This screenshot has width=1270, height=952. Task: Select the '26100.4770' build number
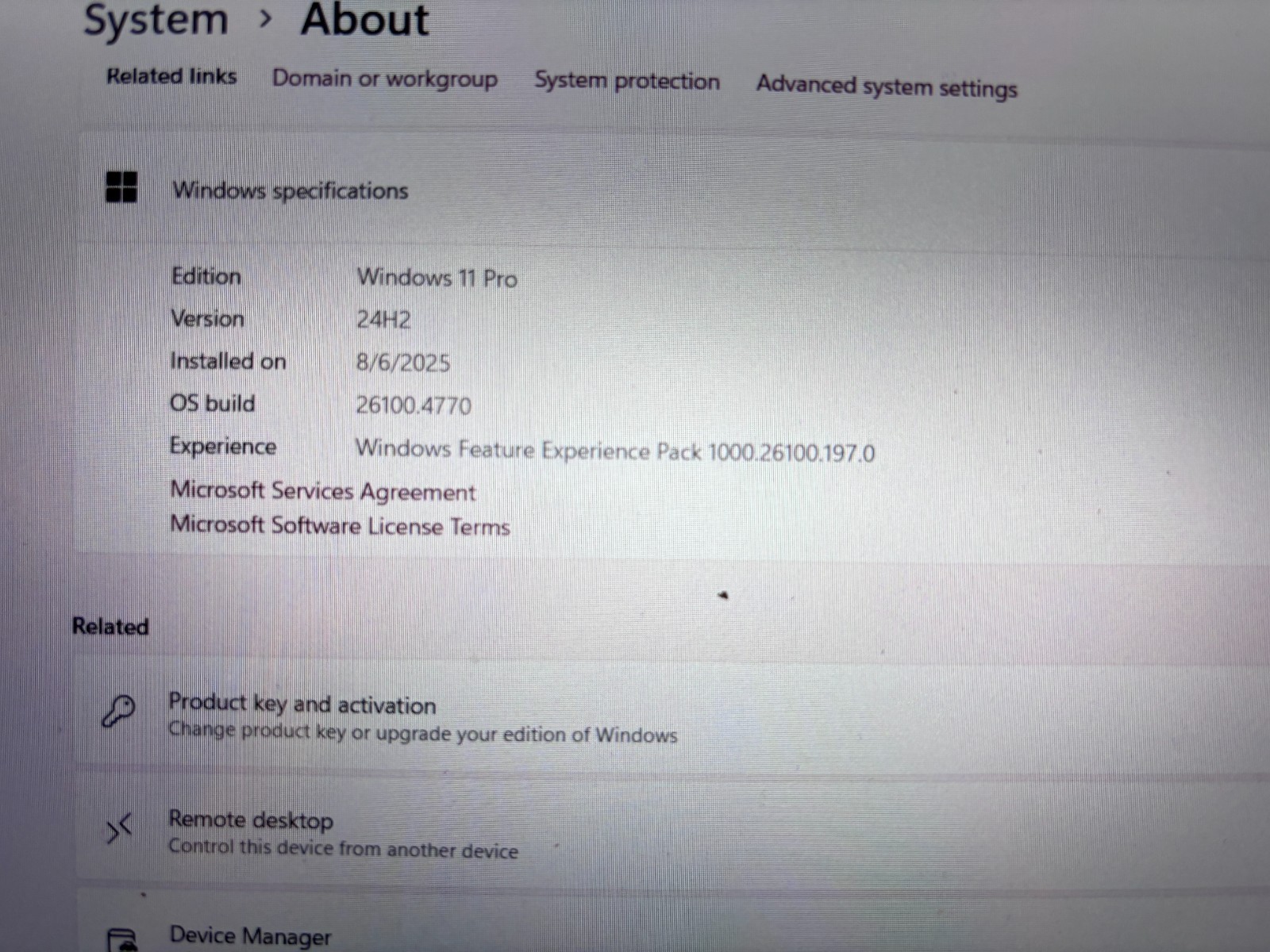point(414,405)
